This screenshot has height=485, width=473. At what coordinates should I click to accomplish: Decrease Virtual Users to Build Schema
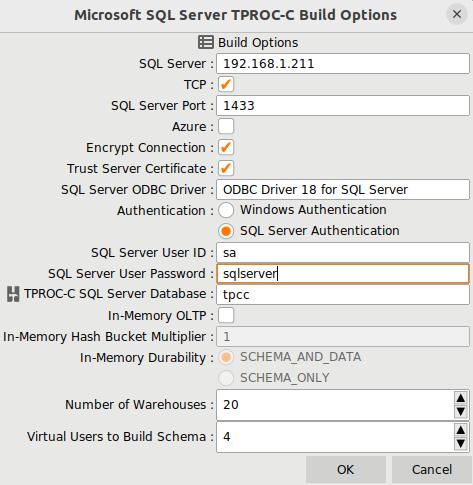461,443
